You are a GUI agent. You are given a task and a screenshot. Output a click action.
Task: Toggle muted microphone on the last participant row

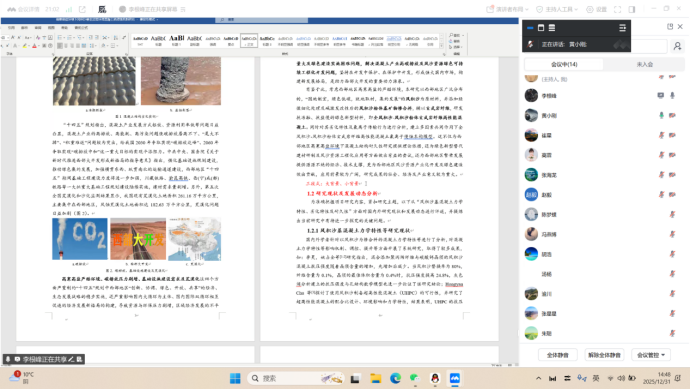pyautogui.click(x=672, y=333)
